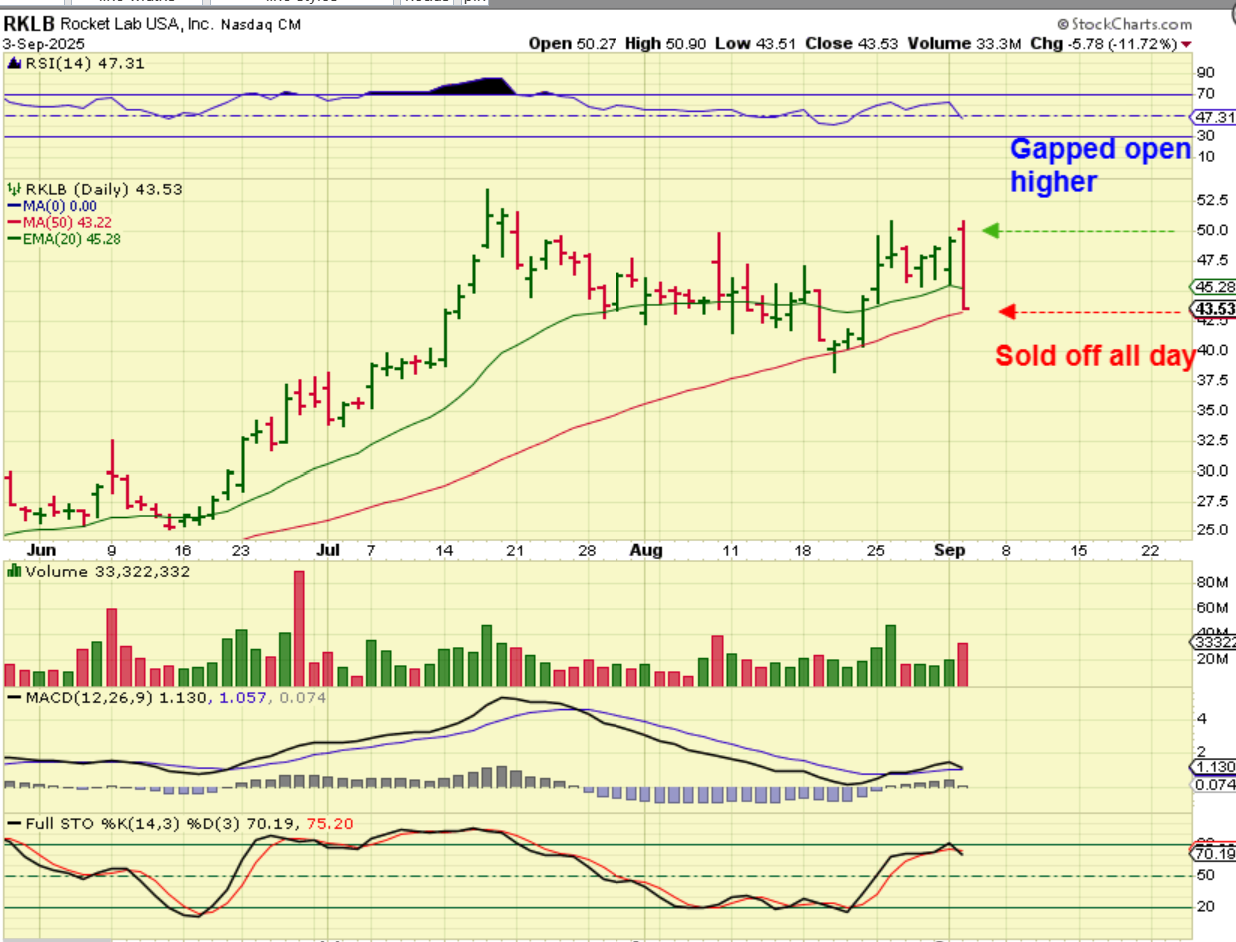Click the small icon before RSI(14) label
Screen dimensions: 1236x942
14,63
